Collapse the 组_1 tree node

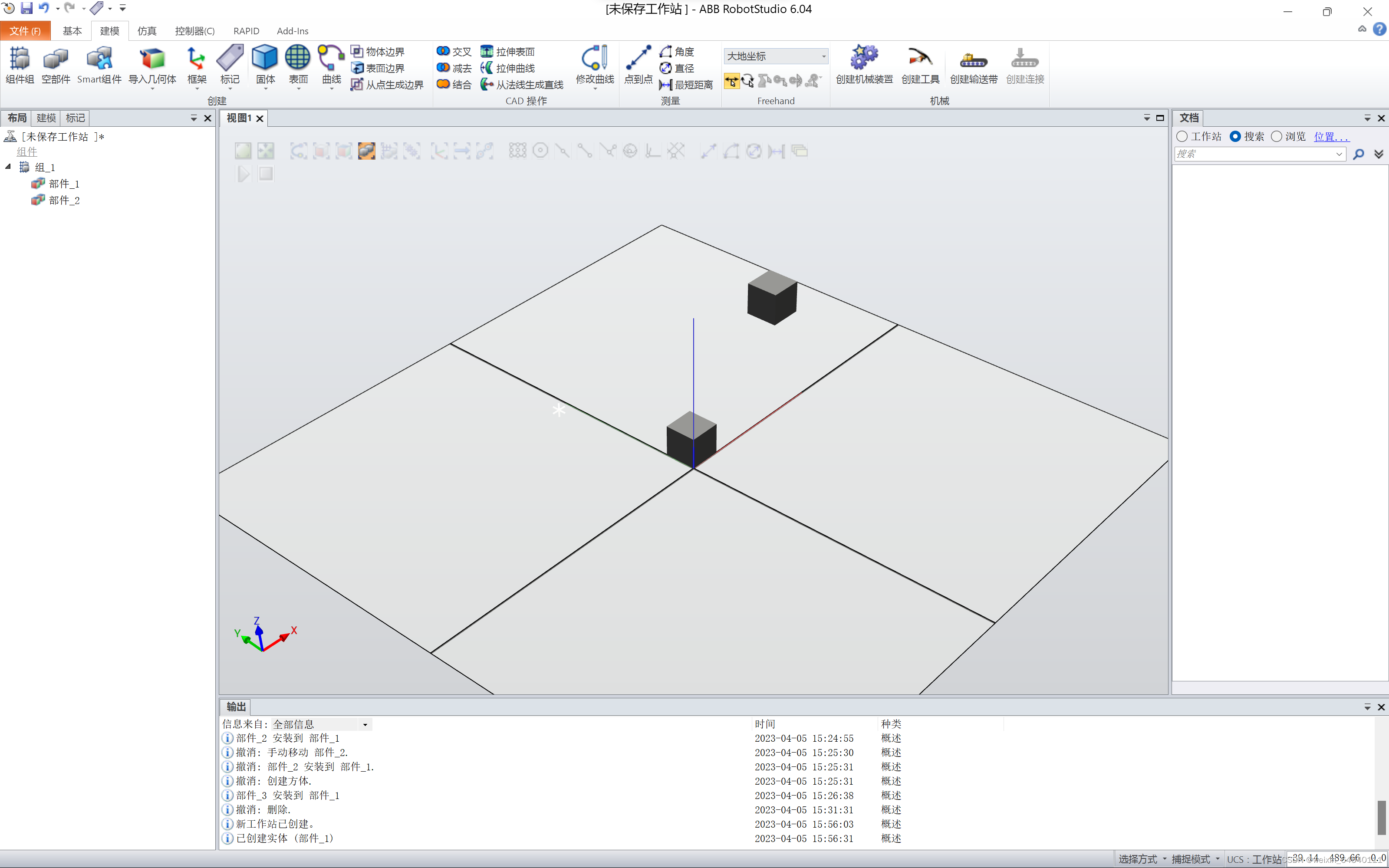[8, 167]
